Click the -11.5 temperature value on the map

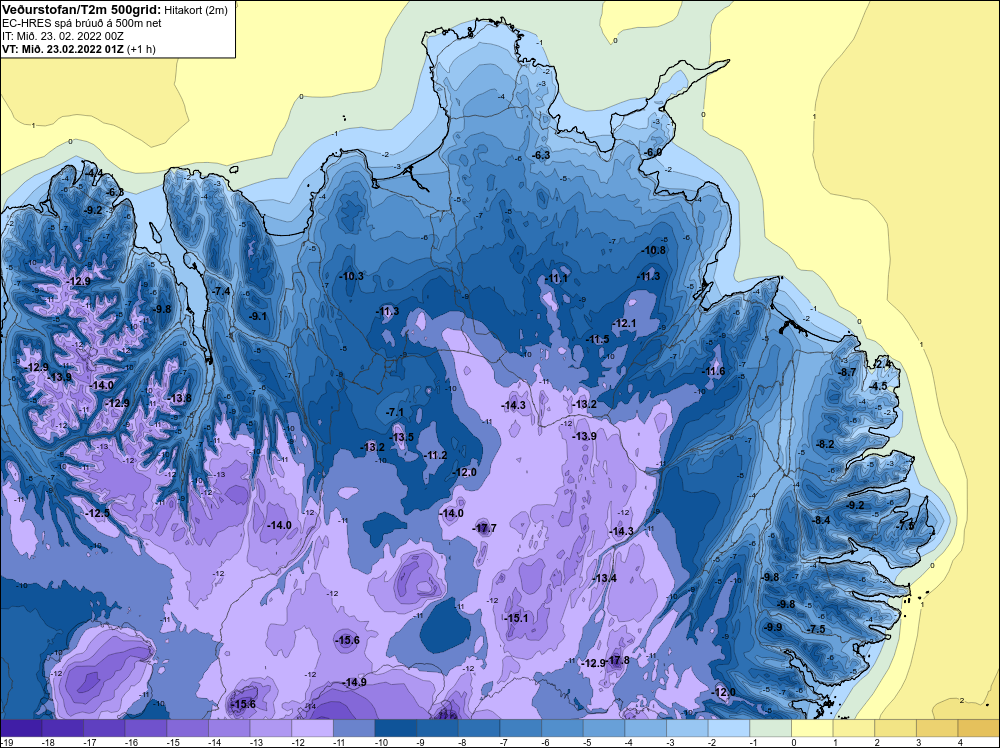click(598, 339)
